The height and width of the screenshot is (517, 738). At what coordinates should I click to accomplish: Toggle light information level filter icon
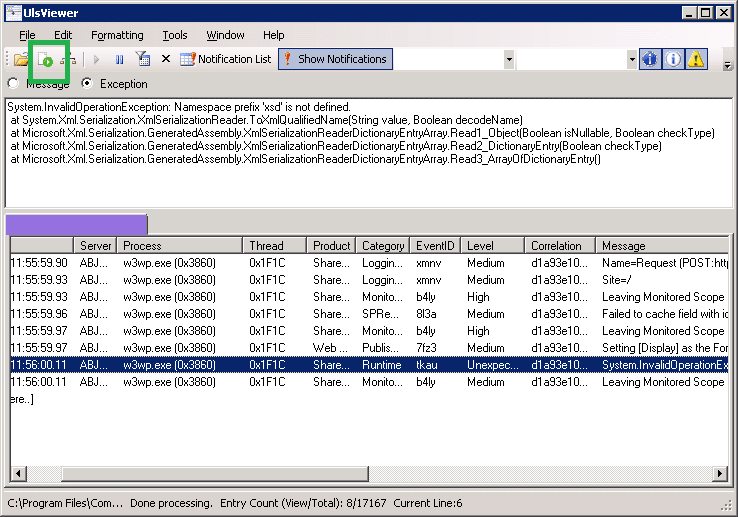point(673,59)
